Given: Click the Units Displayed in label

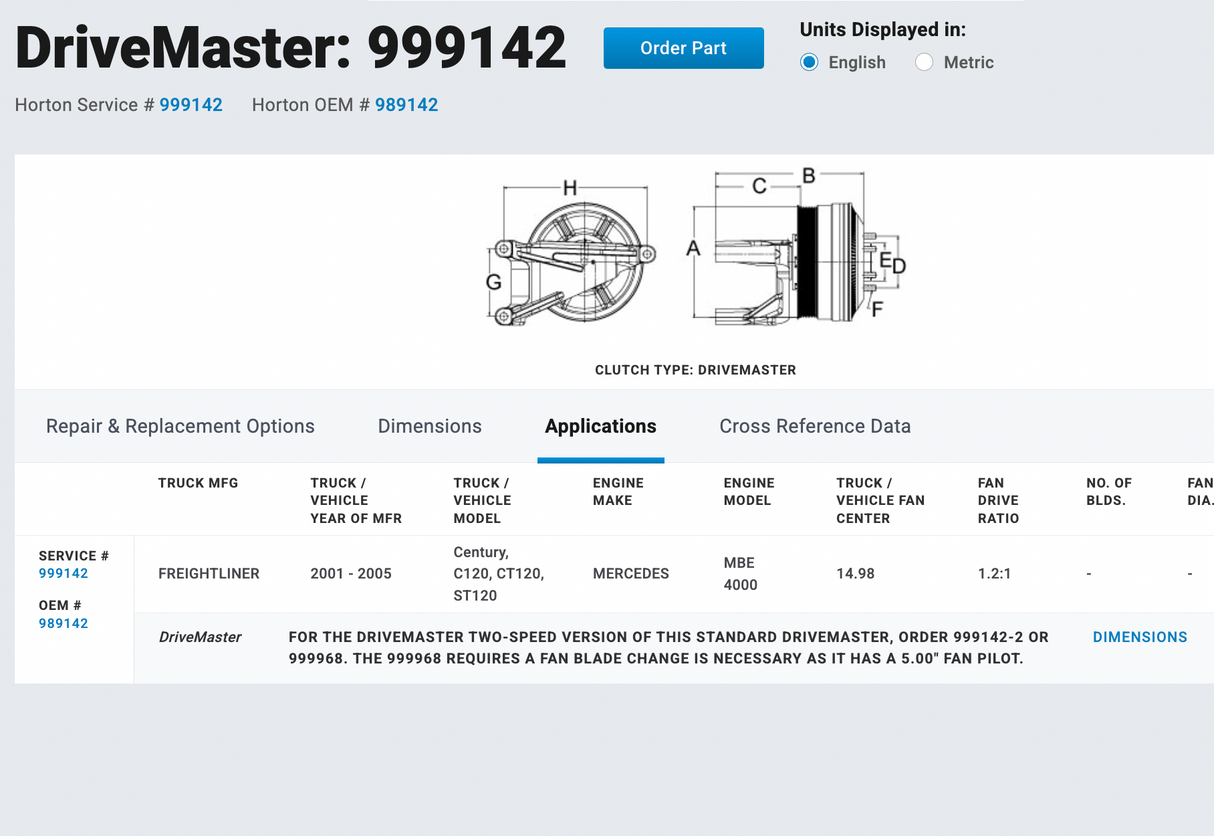Looking at the screenshot, I should pos(883,29).
